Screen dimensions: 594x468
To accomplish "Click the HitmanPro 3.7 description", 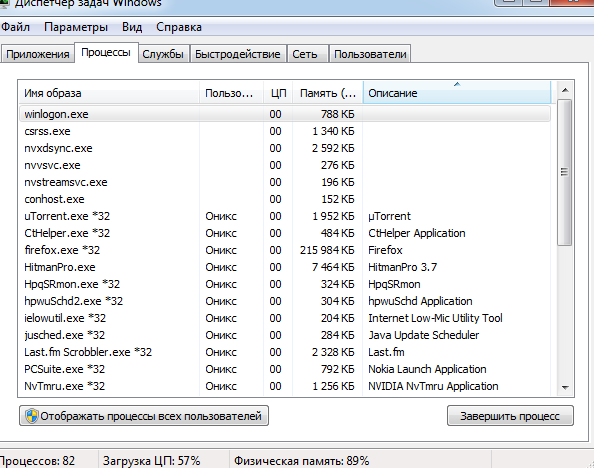I will 402,267.
